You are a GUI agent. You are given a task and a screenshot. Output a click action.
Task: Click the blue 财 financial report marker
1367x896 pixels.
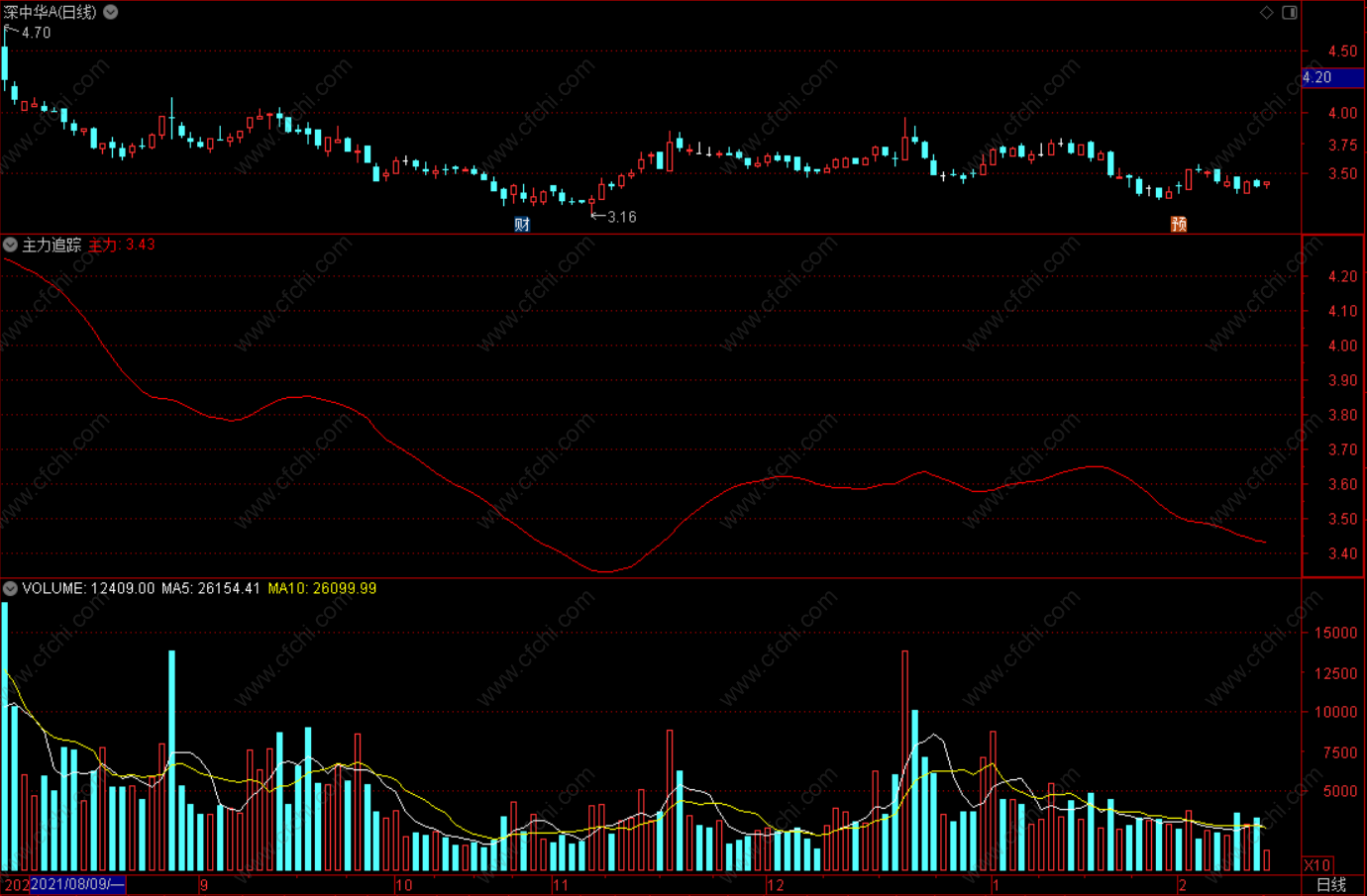522,224
